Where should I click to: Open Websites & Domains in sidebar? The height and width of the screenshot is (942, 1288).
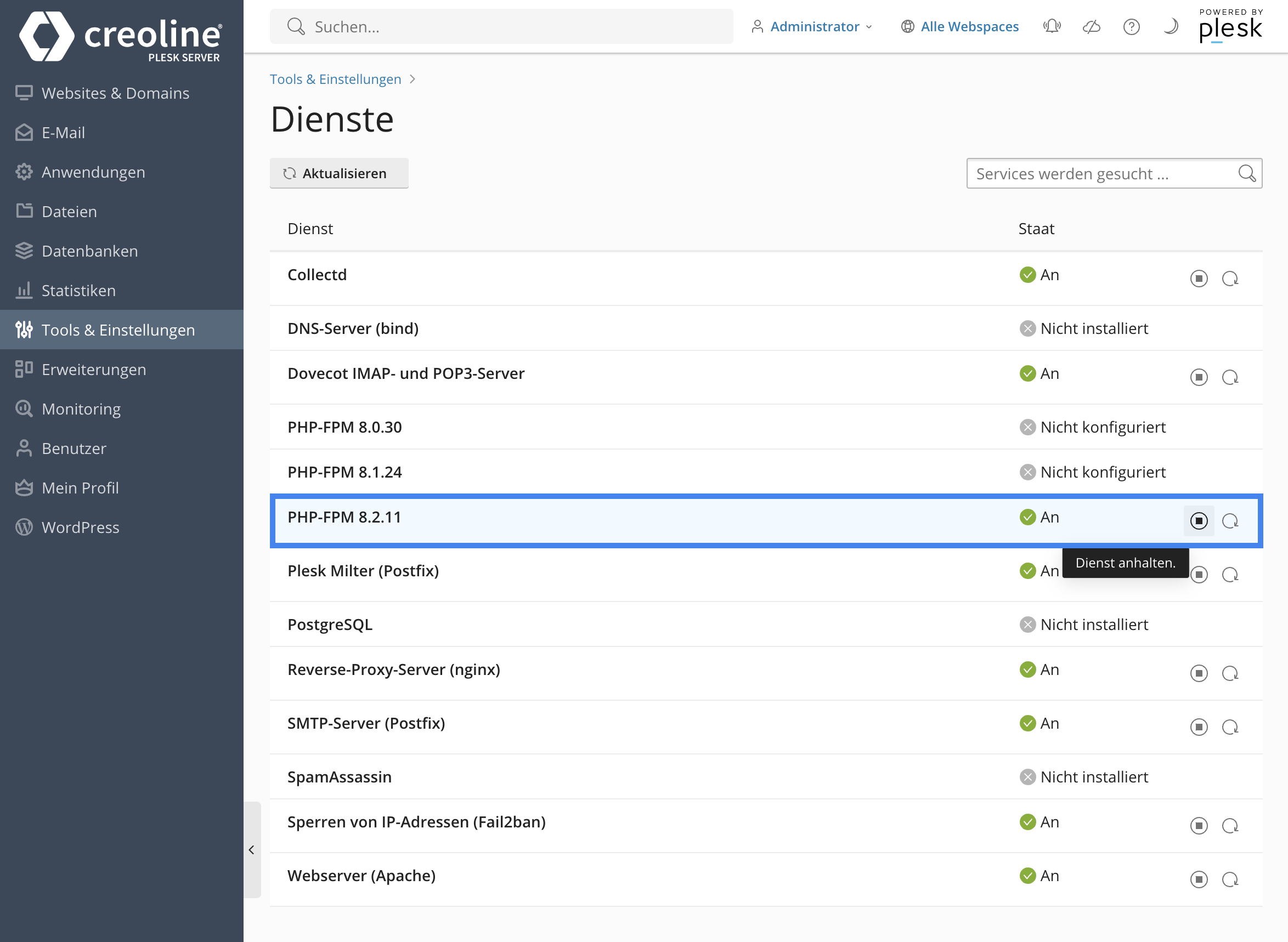coord(121,93)
